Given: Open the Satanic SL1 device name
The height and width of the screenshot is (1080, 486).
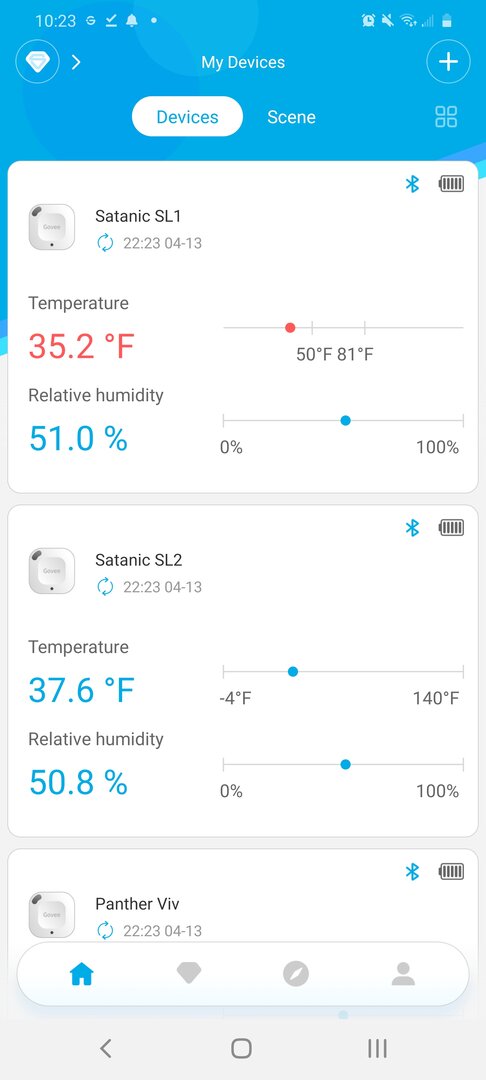Looking at the screenshot, I should pos(138,216).
